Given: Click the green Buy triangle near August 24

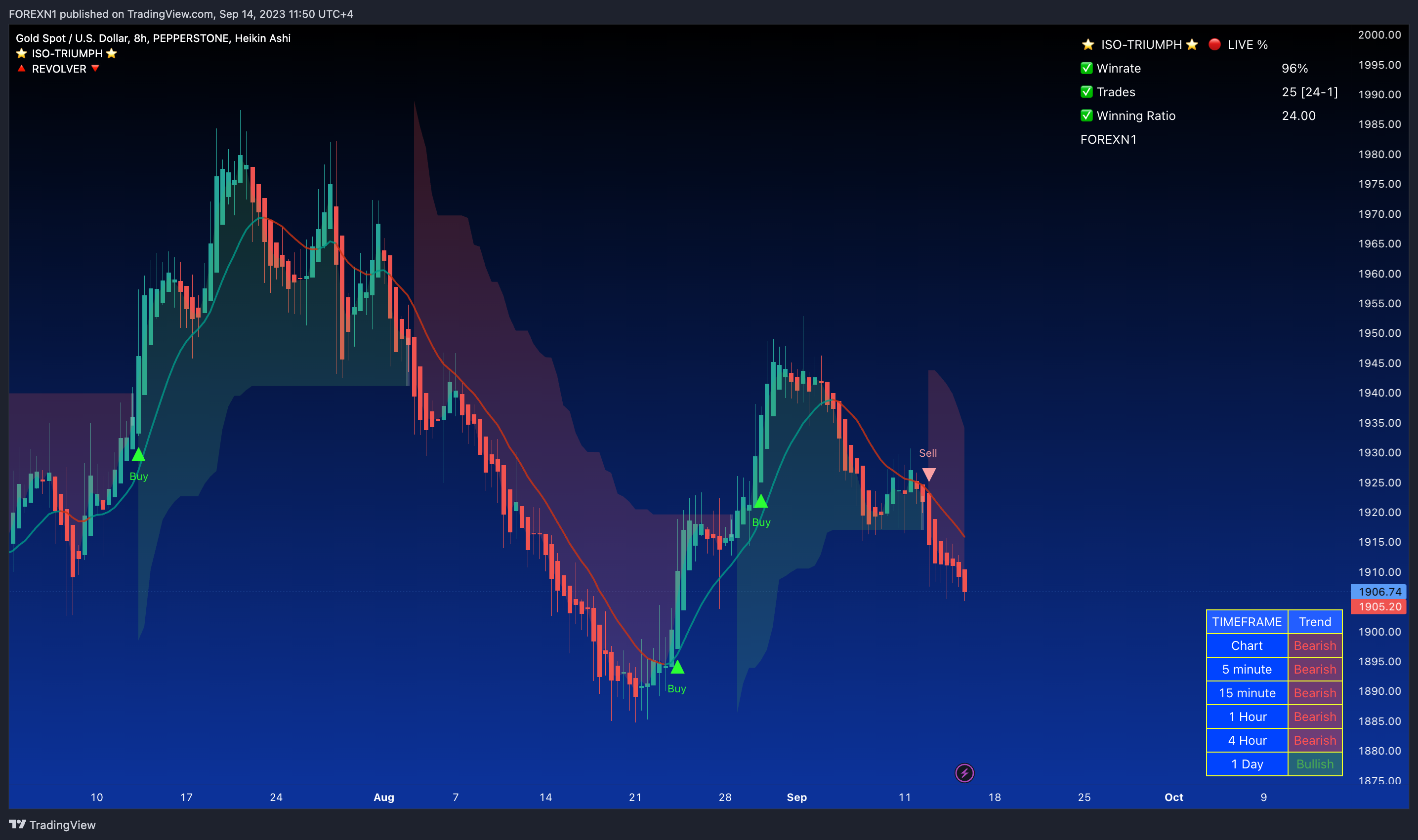Looking at the screenshot, I should coord(677,667).
